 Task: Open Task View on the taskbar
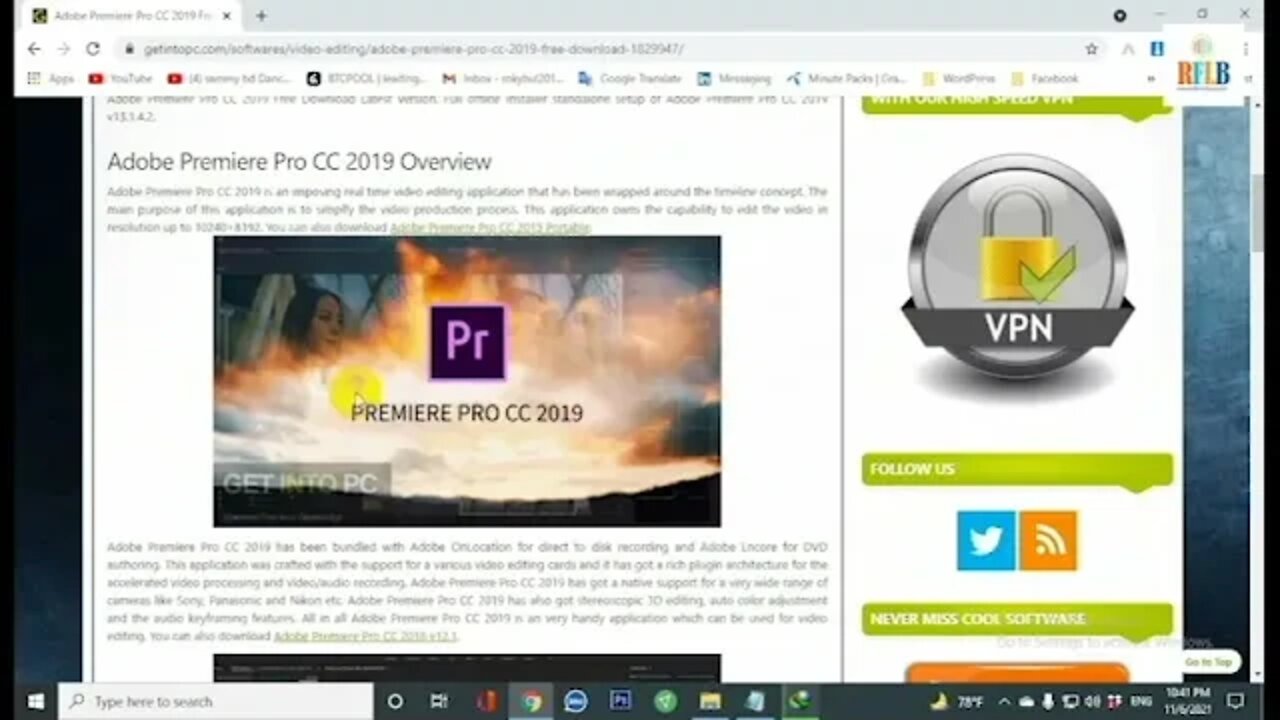point(438,701)
